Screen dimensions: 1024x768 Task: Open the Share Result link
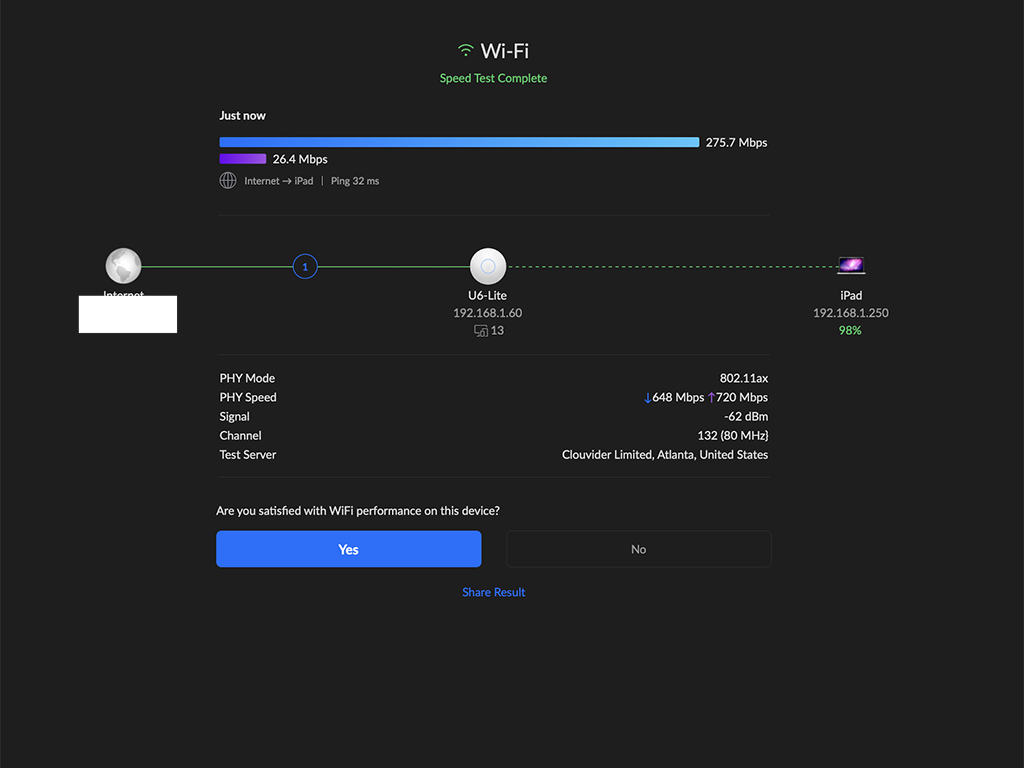[493, 592]
